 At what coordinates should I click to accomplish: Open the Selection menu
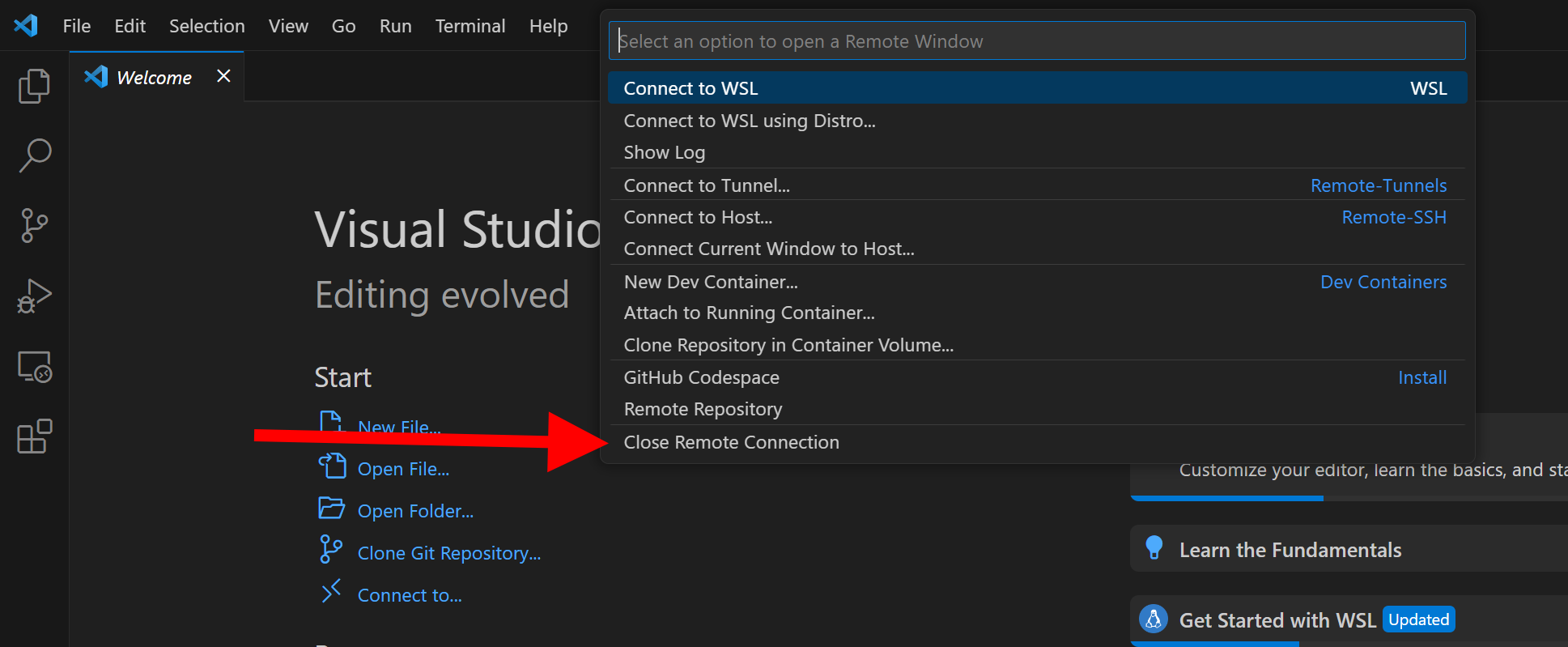click(x=207, y=26)
